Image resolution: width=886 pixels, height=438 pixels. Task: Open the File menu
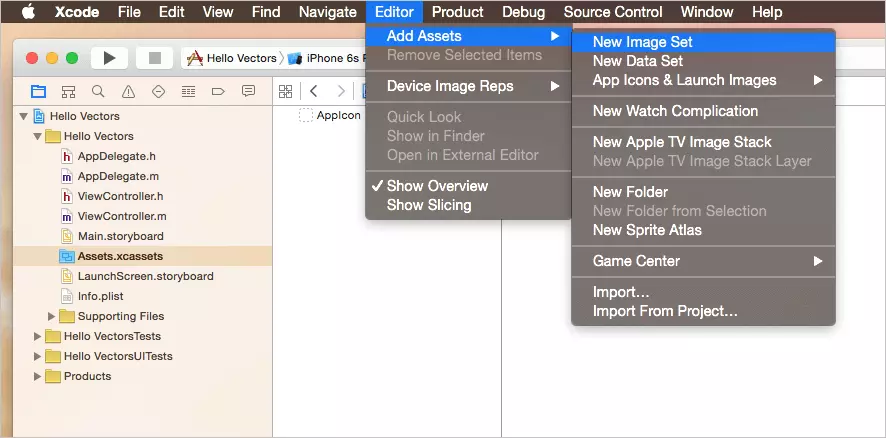pyautogui.click(x=129, y=12)
